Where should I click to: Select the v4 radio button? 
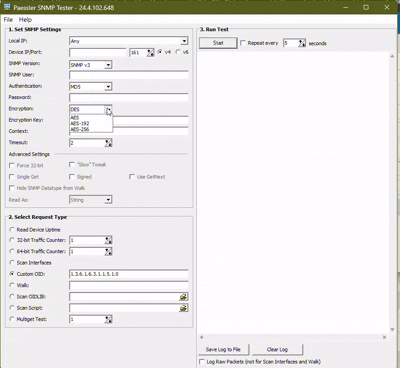(160, 52)
